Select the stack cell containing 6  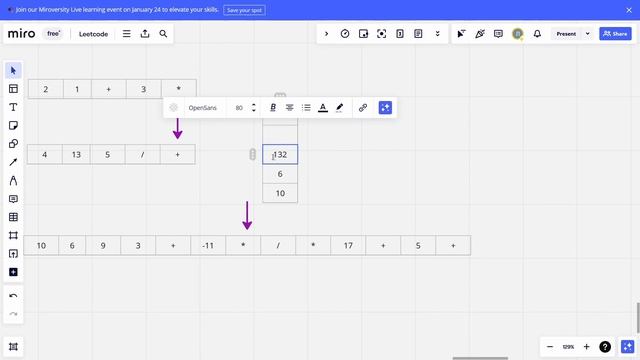coord(280,174)
